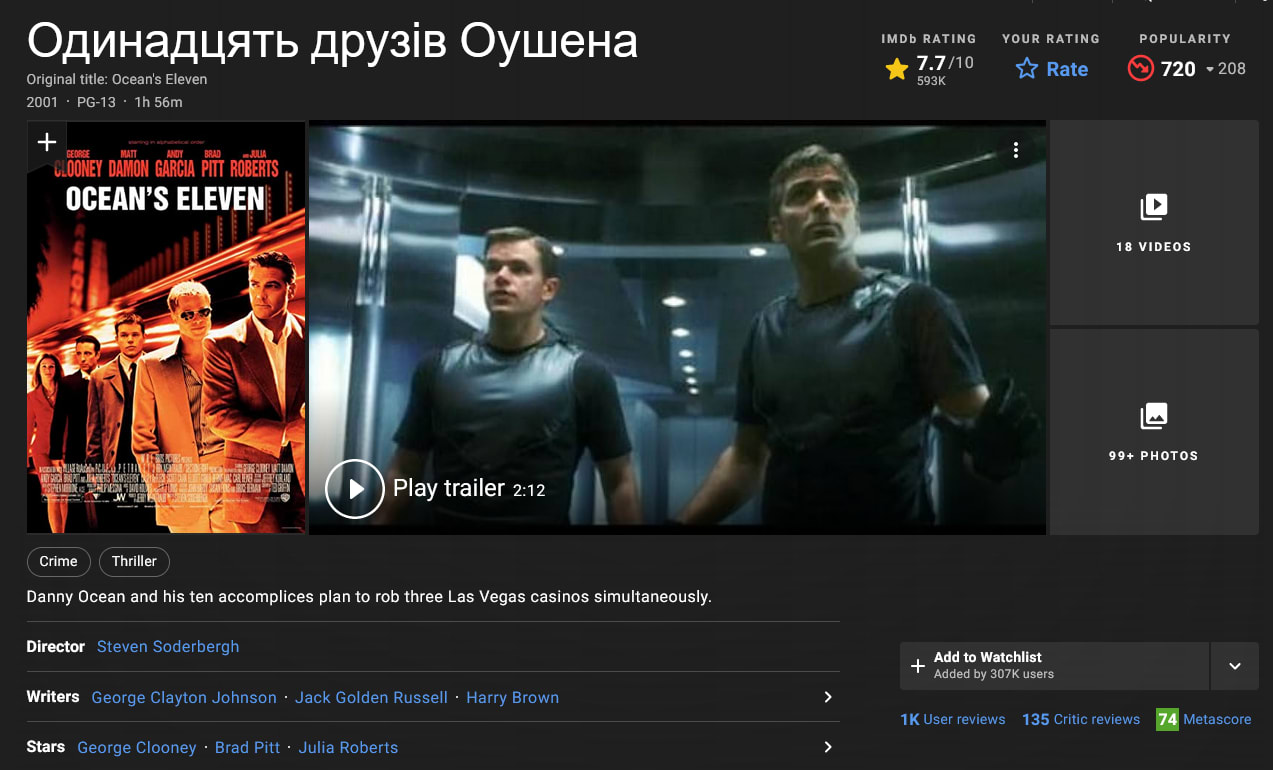
Task: Click the 720 popularity rank number
Action: click(x=1178, y=69)
